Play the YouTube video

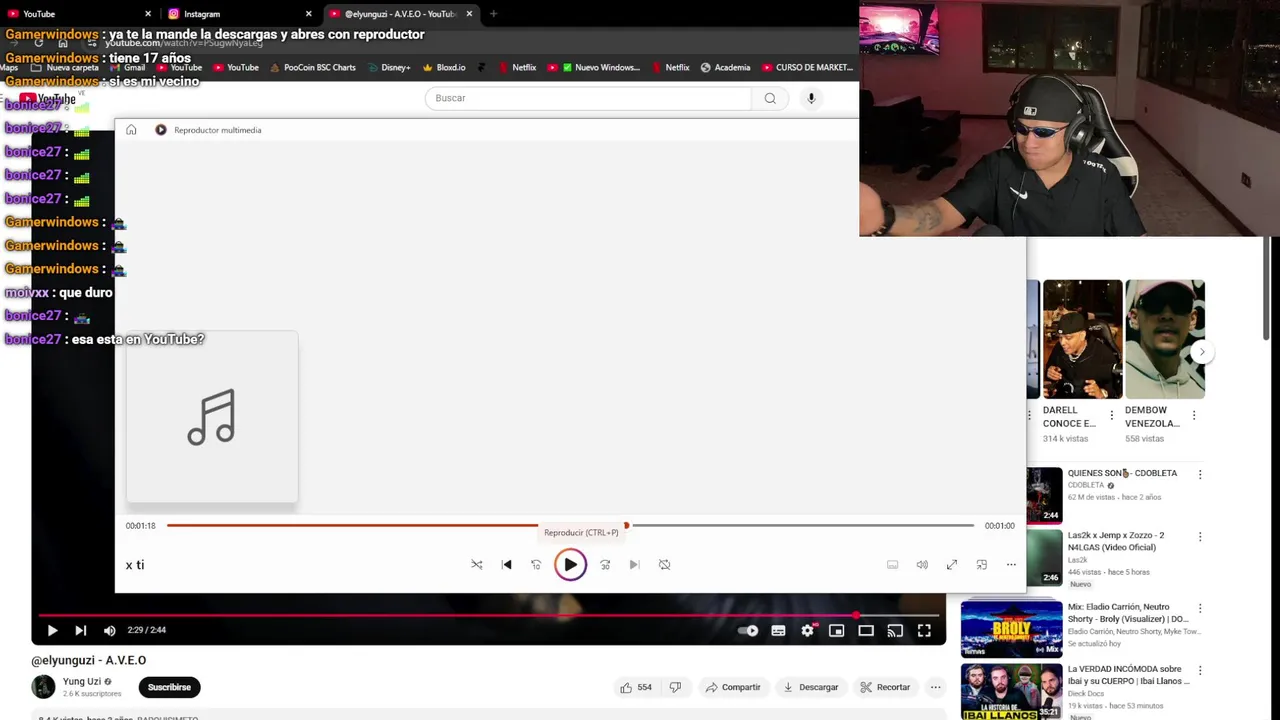52,631
